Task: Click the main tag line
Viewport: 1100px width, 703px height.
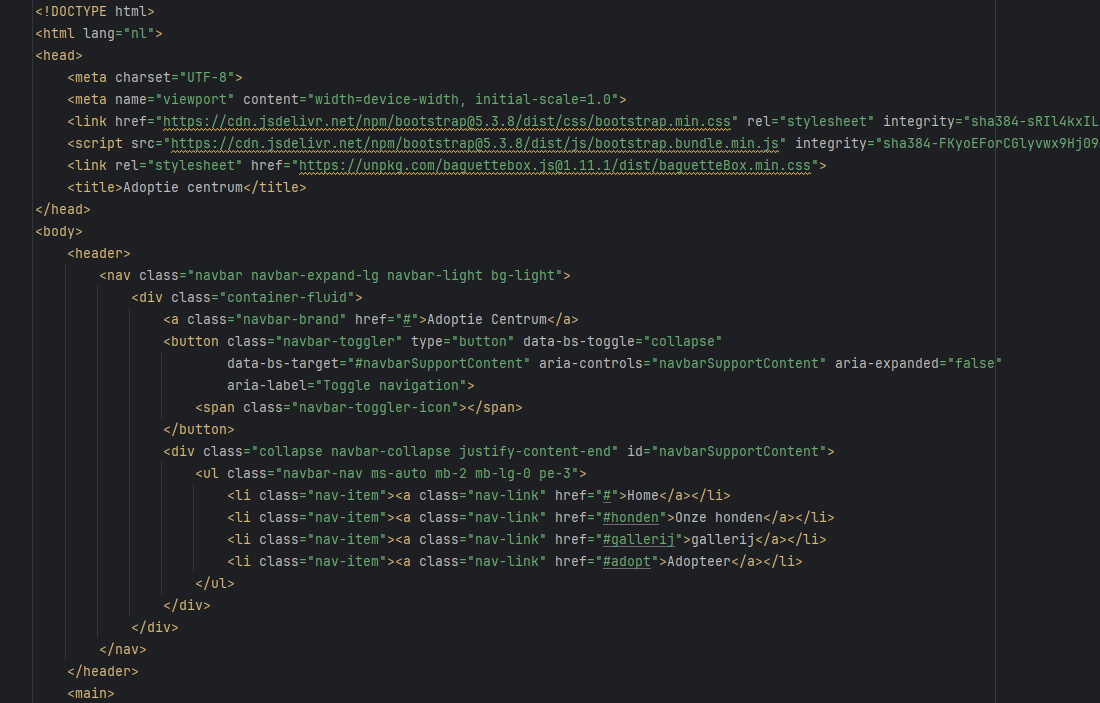Action: pyautogui.click(x=91, y=693)
